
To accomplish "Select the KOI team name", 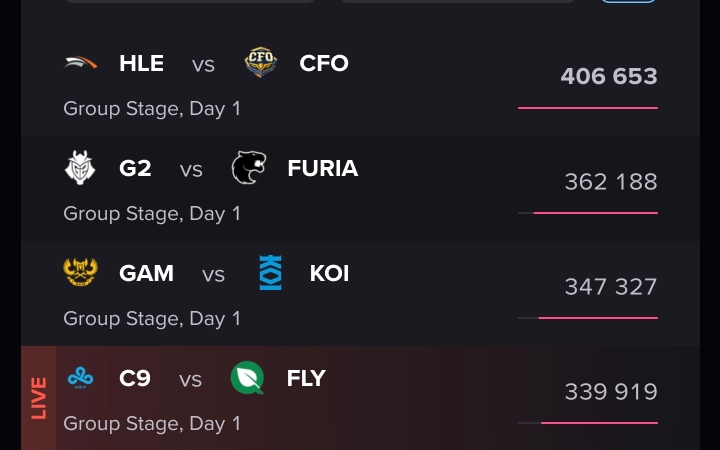I will pos(329,273).
